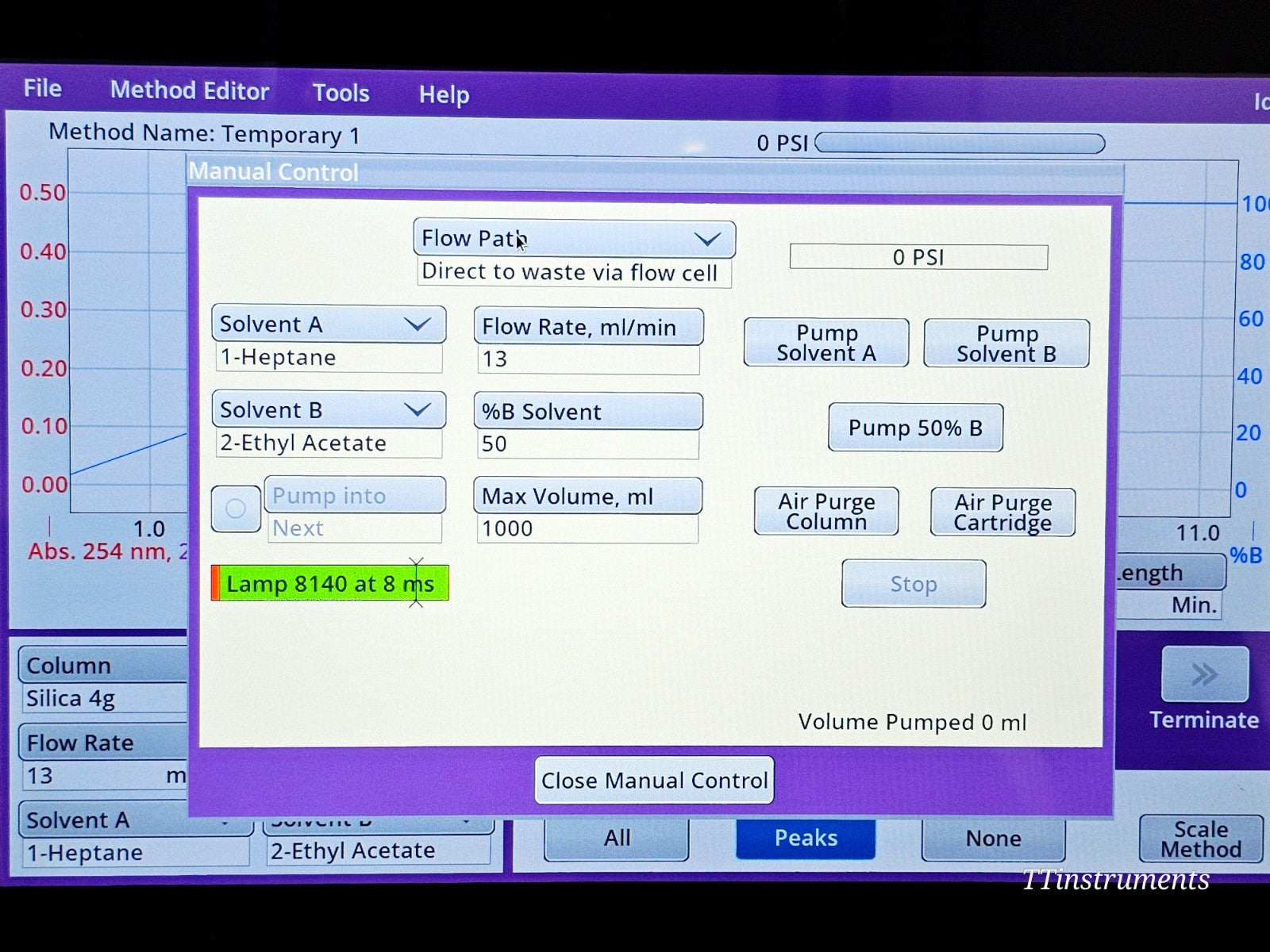Select the All collection option
1270x952 pixels.
click(x=617, y=839)
